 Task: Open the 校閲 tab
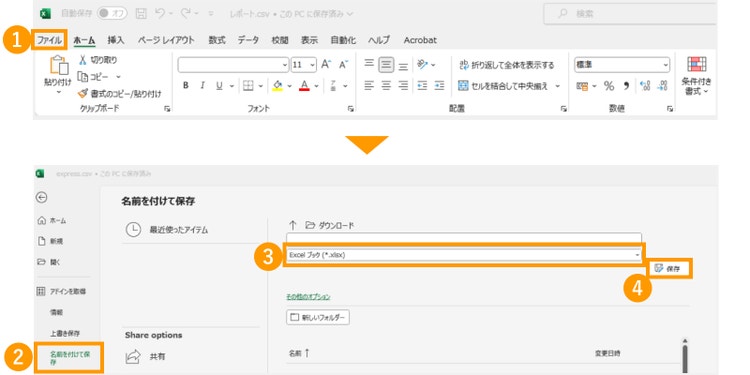click(x=280, y=40)
